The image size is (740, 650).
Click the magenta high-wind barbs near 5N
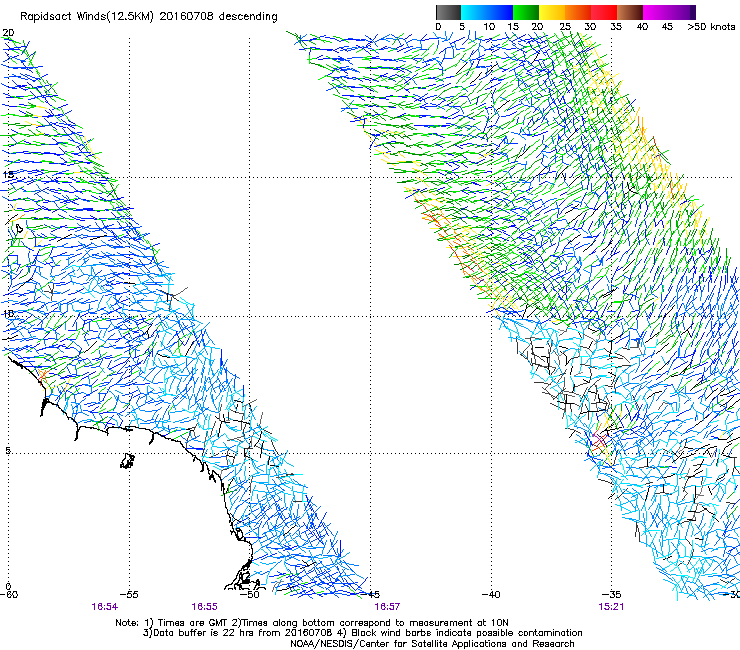point(598,441)
